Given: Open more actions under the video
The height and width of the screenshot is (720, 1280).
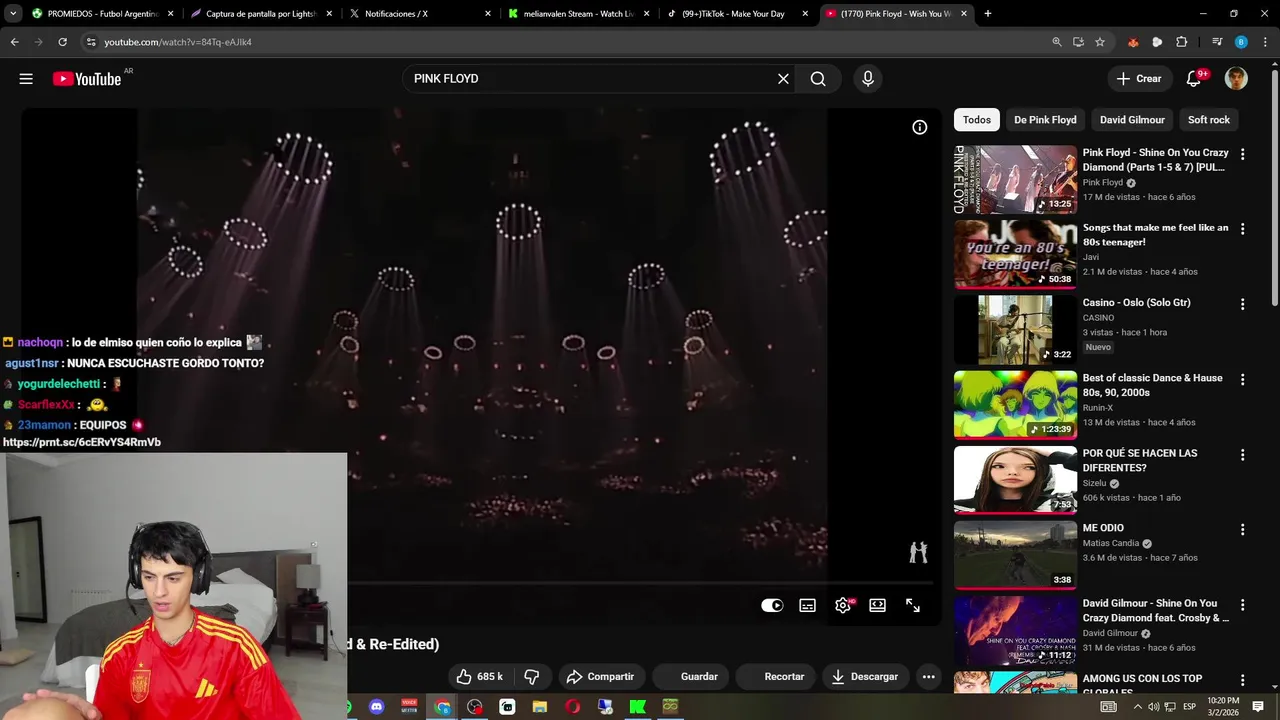Looking at the screenshot, I should tap(928, 677).
